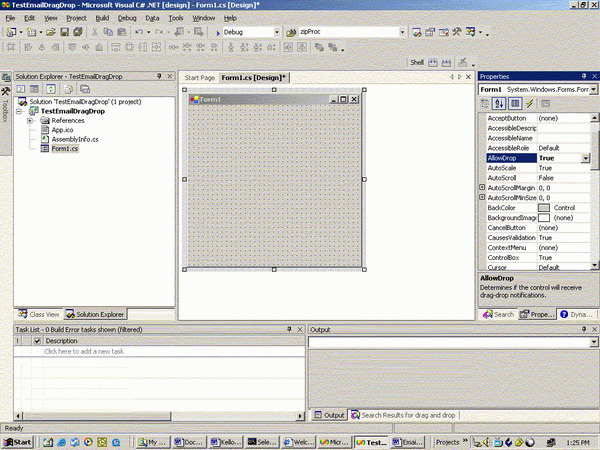
Task: Click Show All Files icon in Solution Explorer
Action: pos(68,89)
